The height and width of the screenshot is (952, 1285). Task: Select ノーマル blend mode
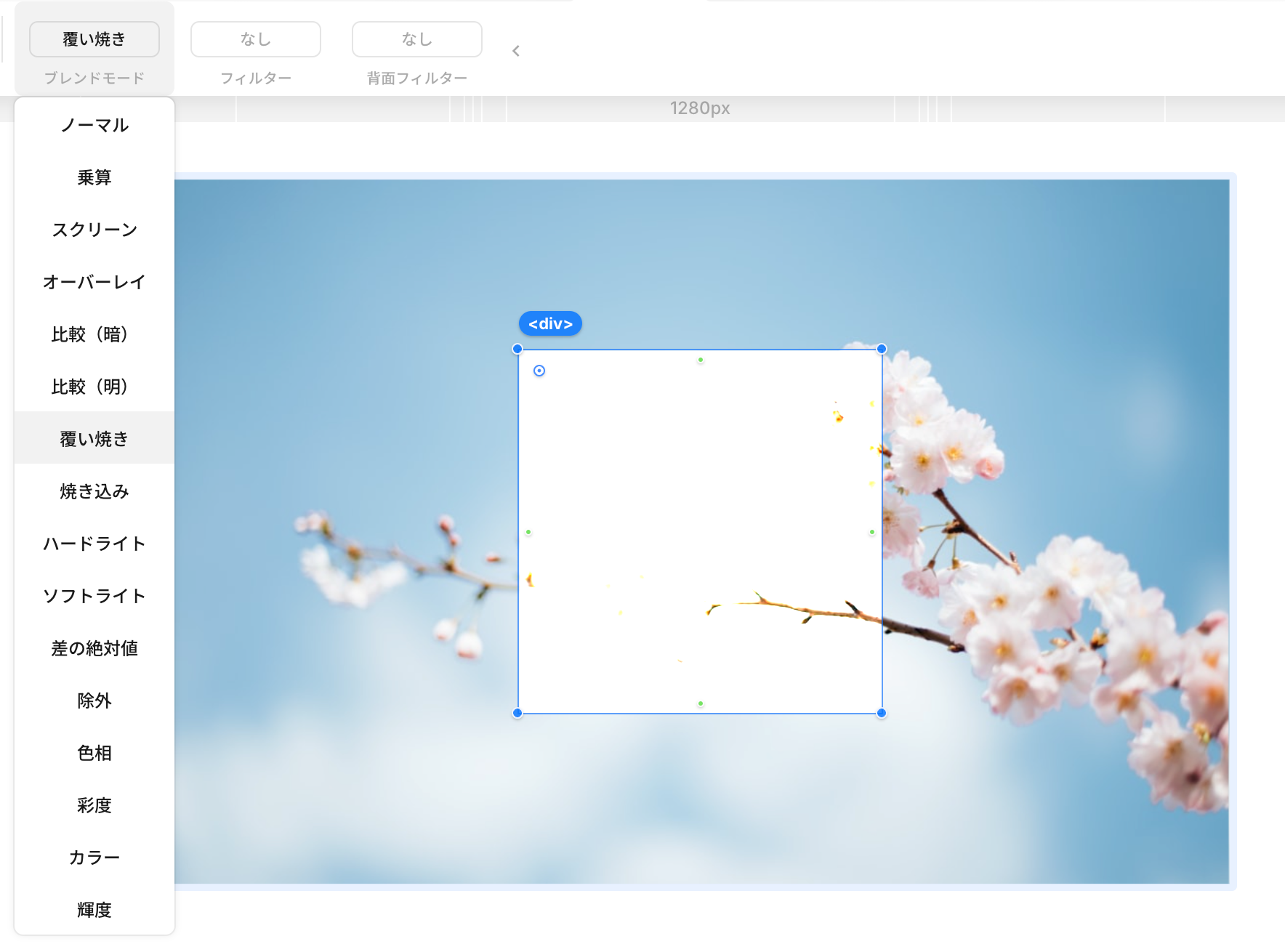tap(94, 125)
